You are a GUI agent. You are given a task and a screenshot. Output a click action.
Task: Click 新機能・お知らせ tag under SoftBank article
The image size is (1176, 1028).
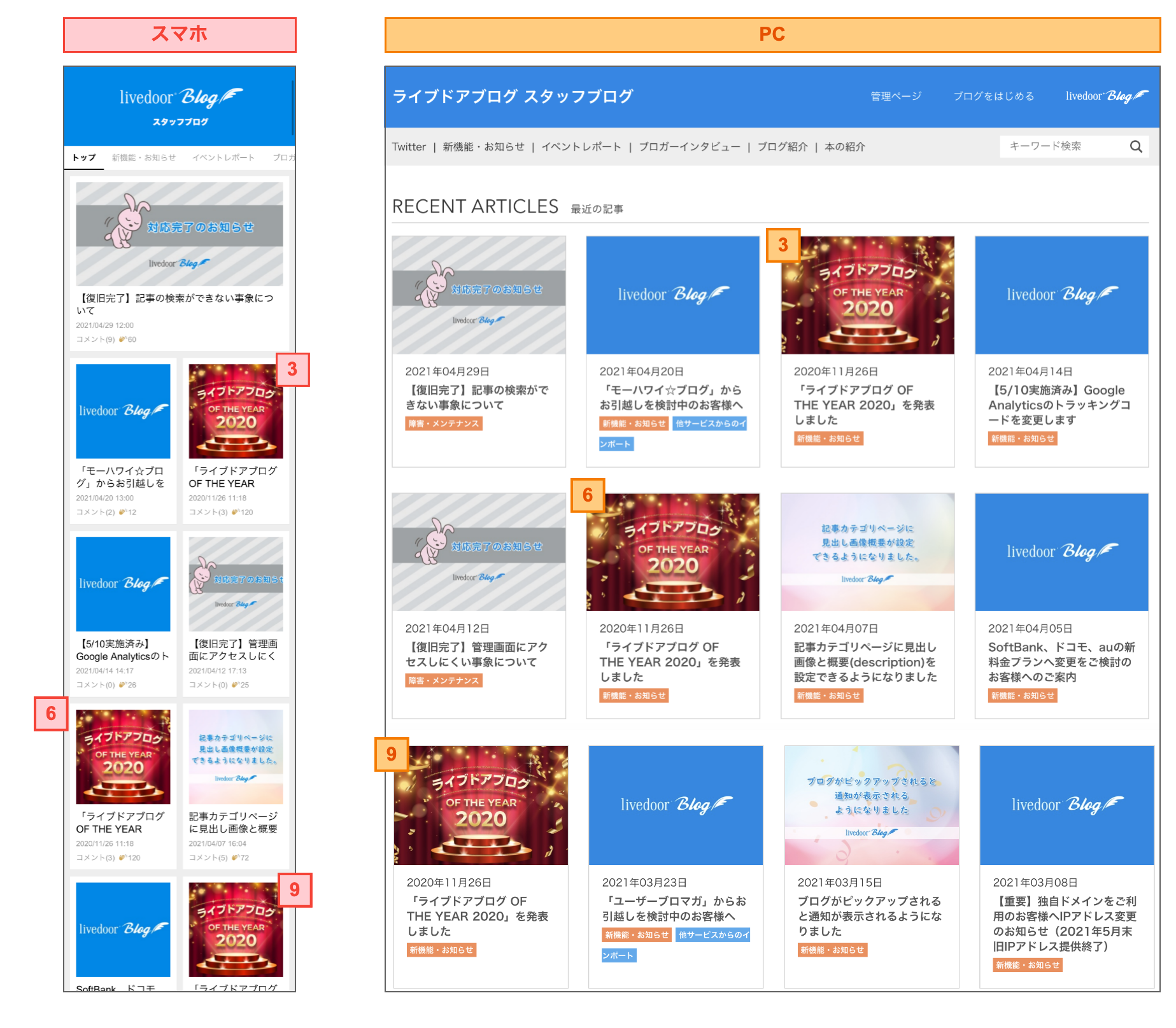point(1023,696)
